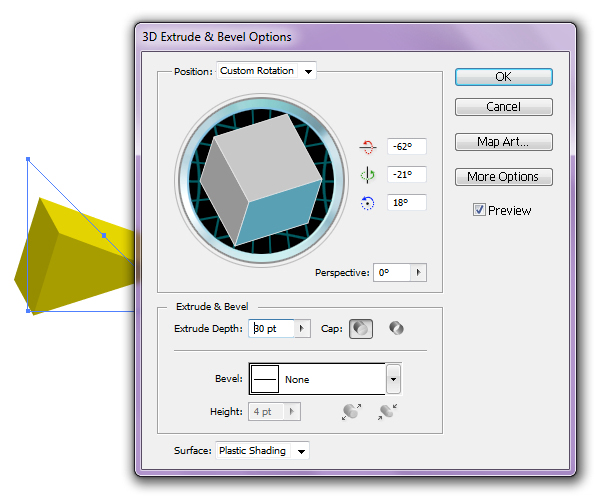Image resolution: width=600 pixels, height=500 pixels.
Task: Turn cap on for solid appearance
Action: click(x=361, y=329)
